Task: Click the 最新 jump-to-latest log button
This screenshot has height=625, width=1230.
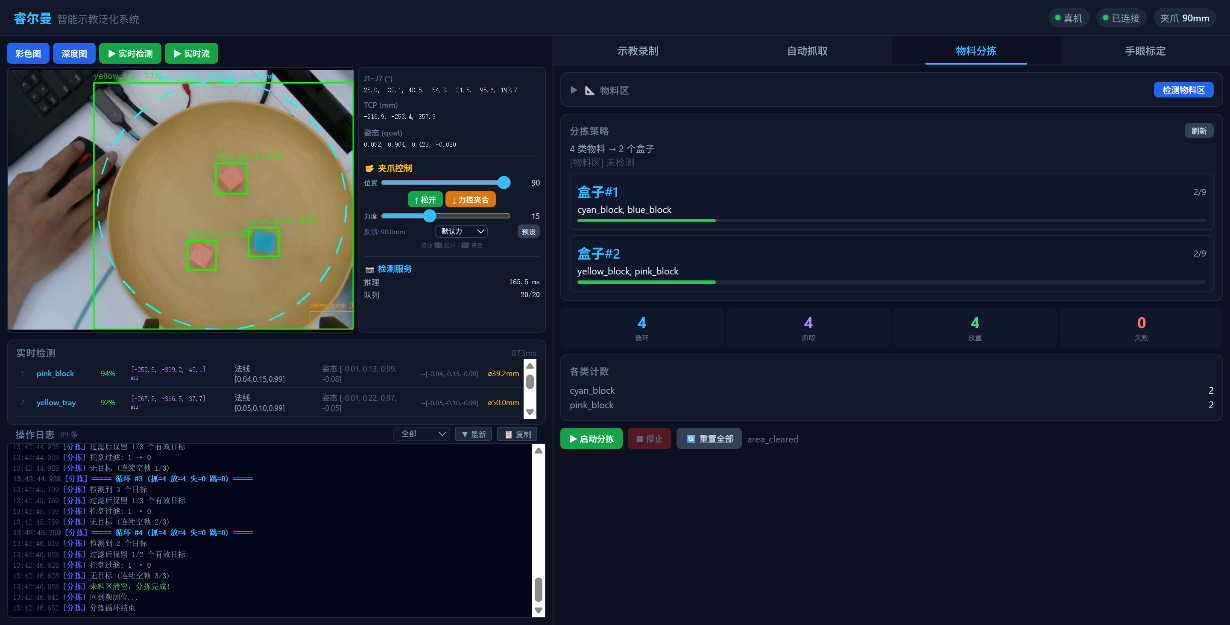Action: click(473, 434)
